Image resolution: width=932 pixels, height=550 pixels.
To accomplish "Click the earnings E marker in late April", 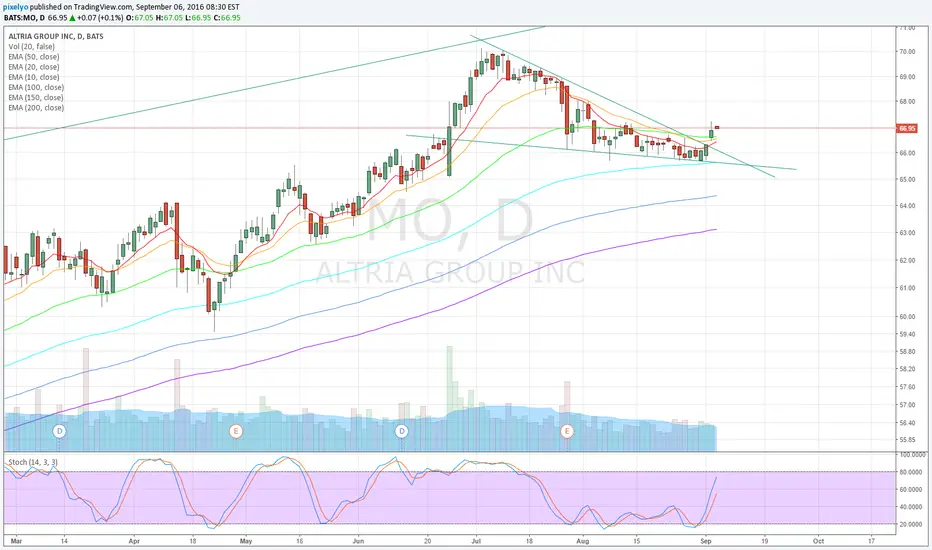I will pos(236,430).
